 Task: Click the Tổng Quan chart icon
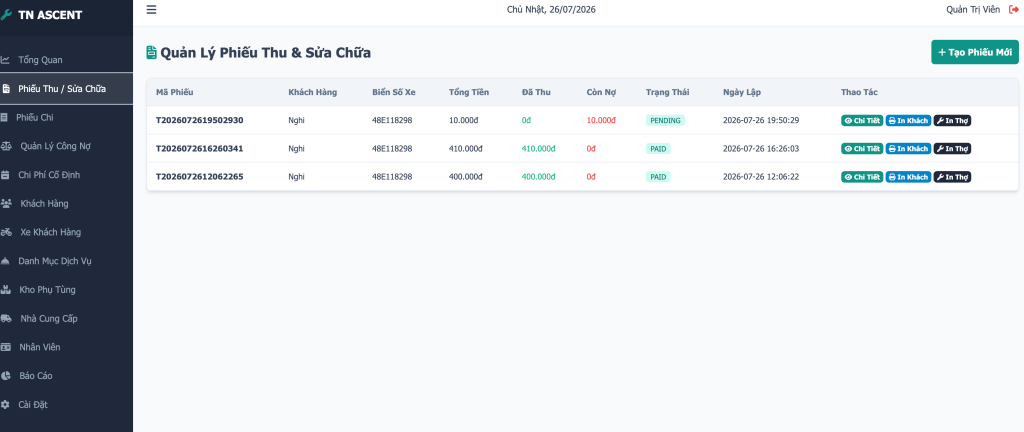[x=5, y=60]
